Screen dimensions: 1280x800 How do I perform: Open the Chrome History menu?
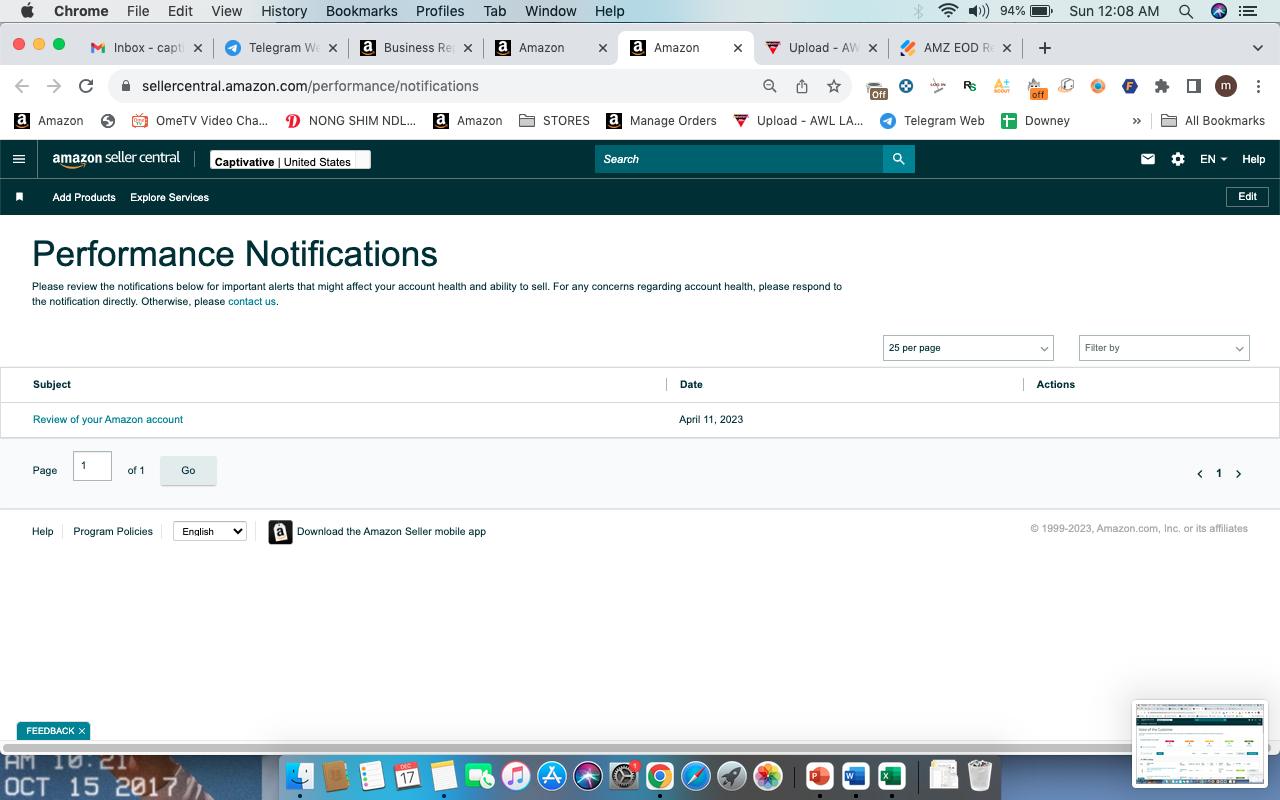click(x=284, y=11)
